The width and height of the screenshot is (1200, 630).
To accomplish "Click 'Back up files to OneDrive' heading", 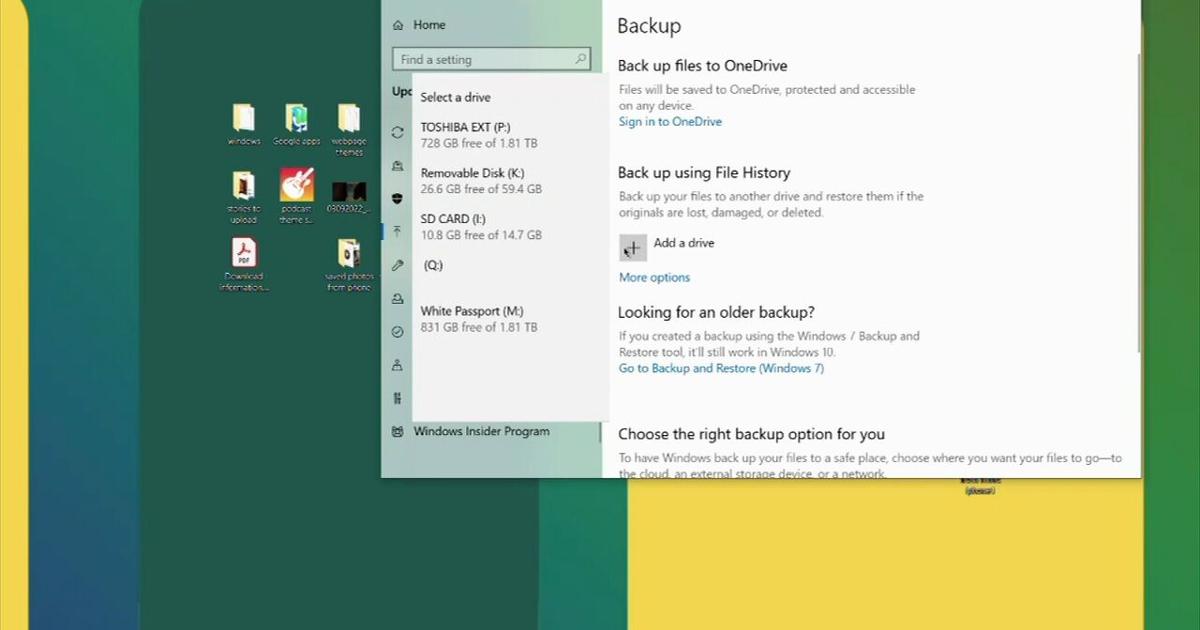I will [x=703, y=66].
